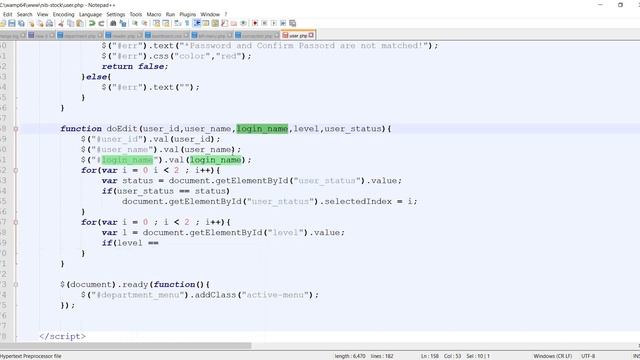This screenshot has height=360, width=640.
Task: Click the word doEdit in the code
Action: 122,129
